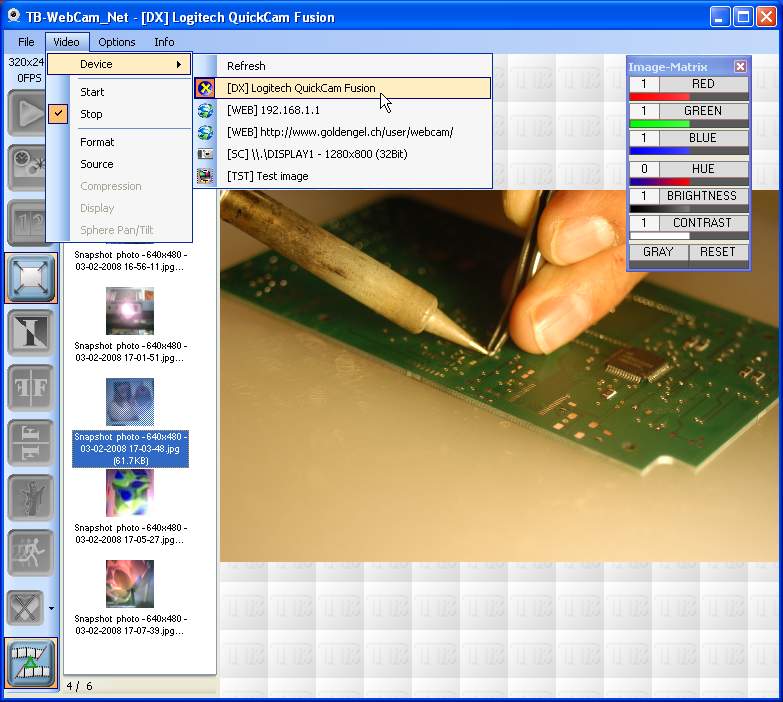783x702 pixels.
Task: Click the invert/negative image icon
Action: pos(31,333)
